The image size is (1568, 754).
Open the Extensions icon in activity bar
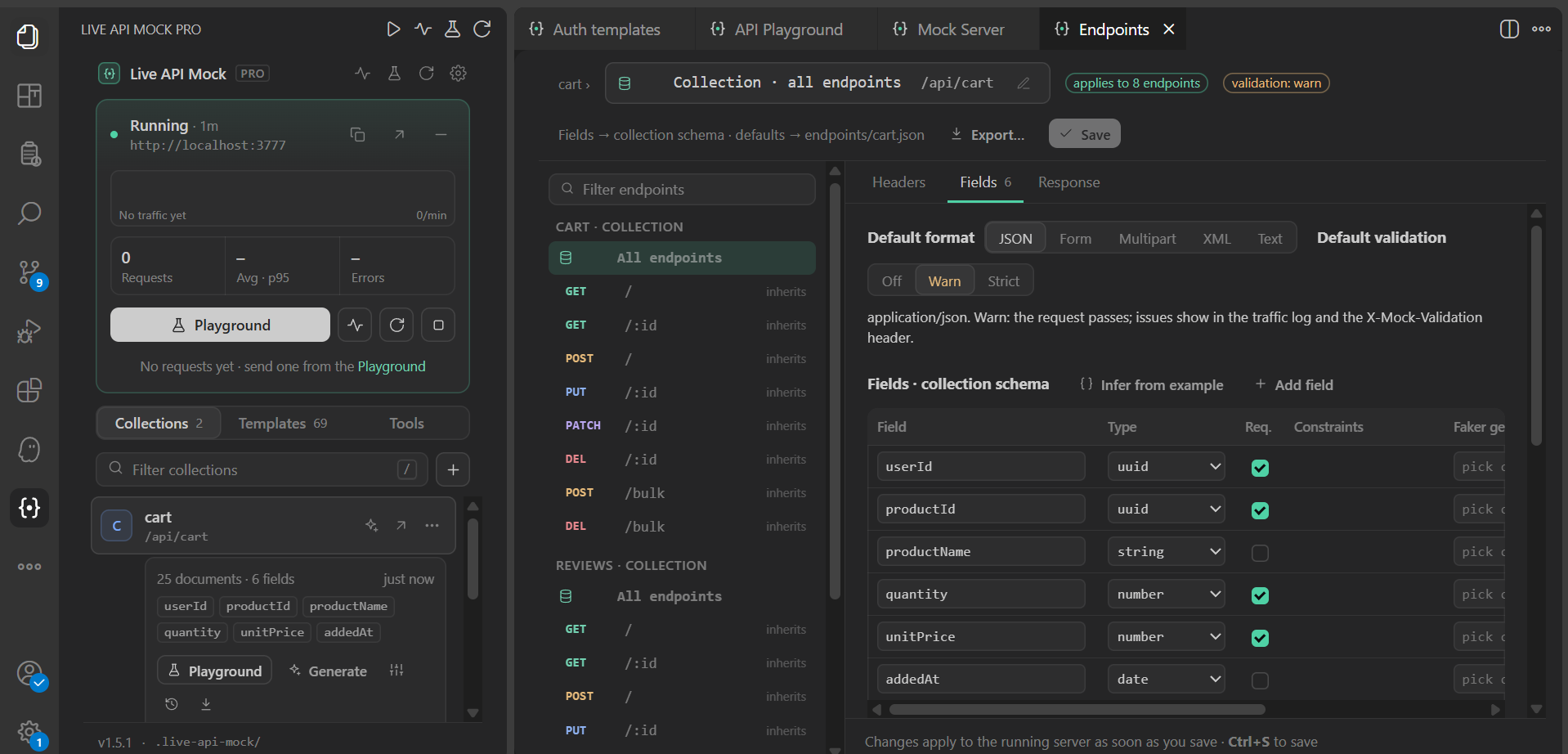29,390
